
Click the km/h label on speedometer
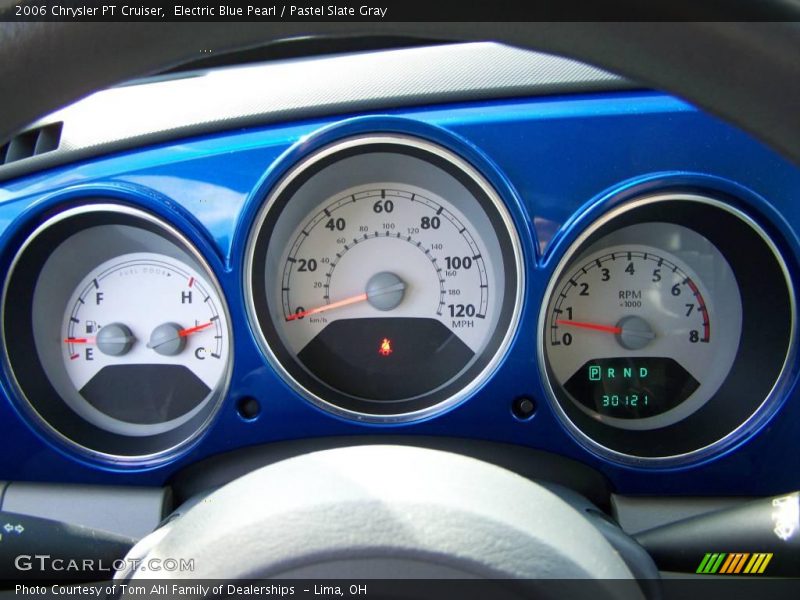318,320
